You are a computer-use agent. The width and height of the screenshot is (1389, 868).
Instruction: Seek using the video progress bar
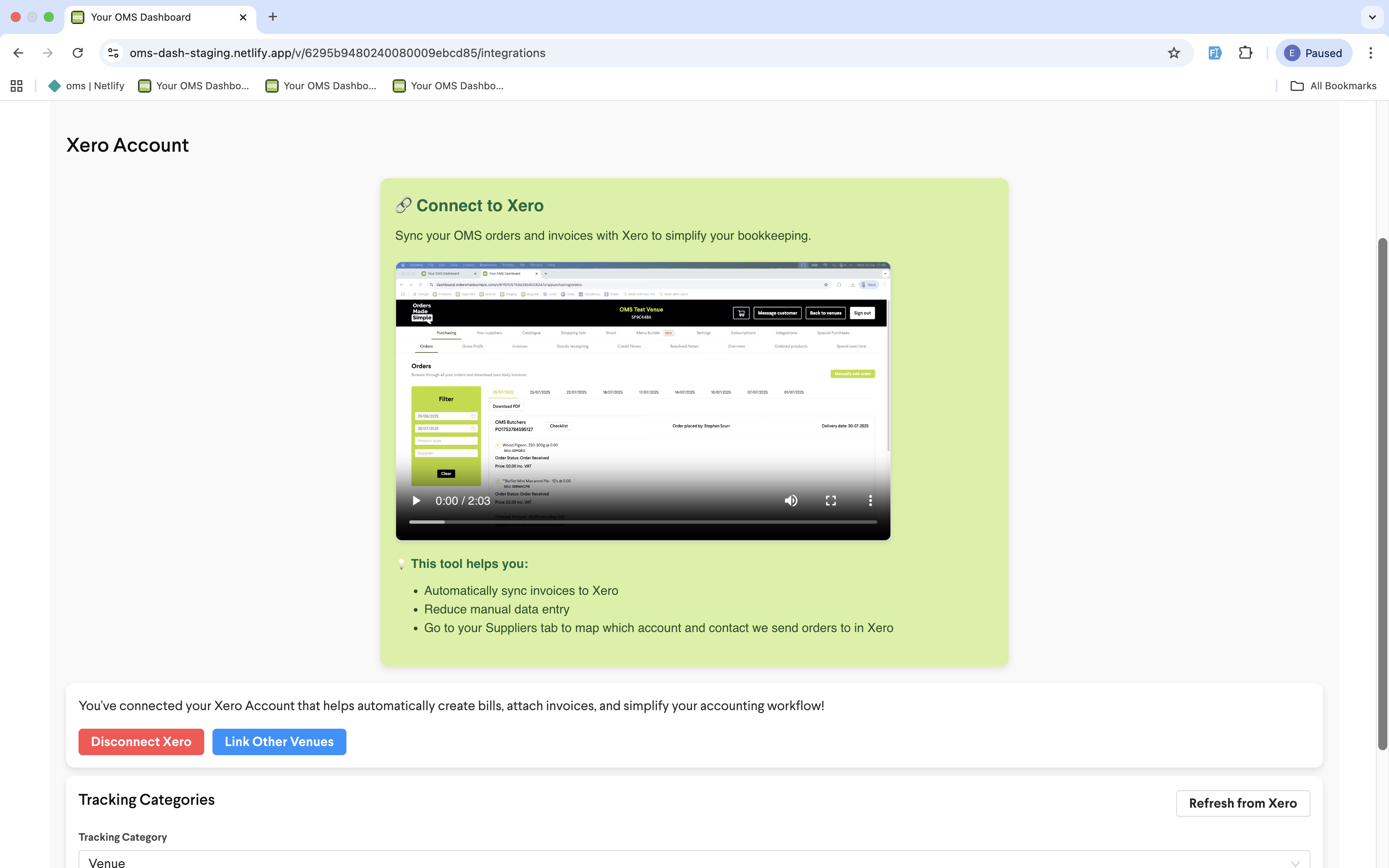click(x=643, y=522)
